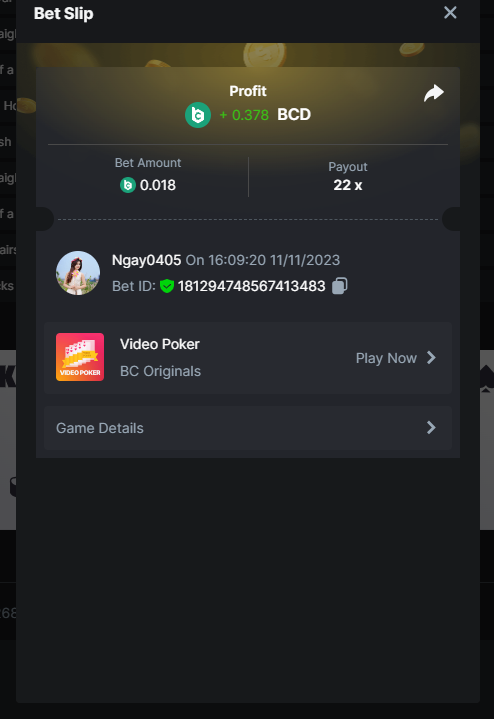Click the share arrow icon
Image resolution: width=494 pixels, height=719 pixels.
[x=433, y=93]
